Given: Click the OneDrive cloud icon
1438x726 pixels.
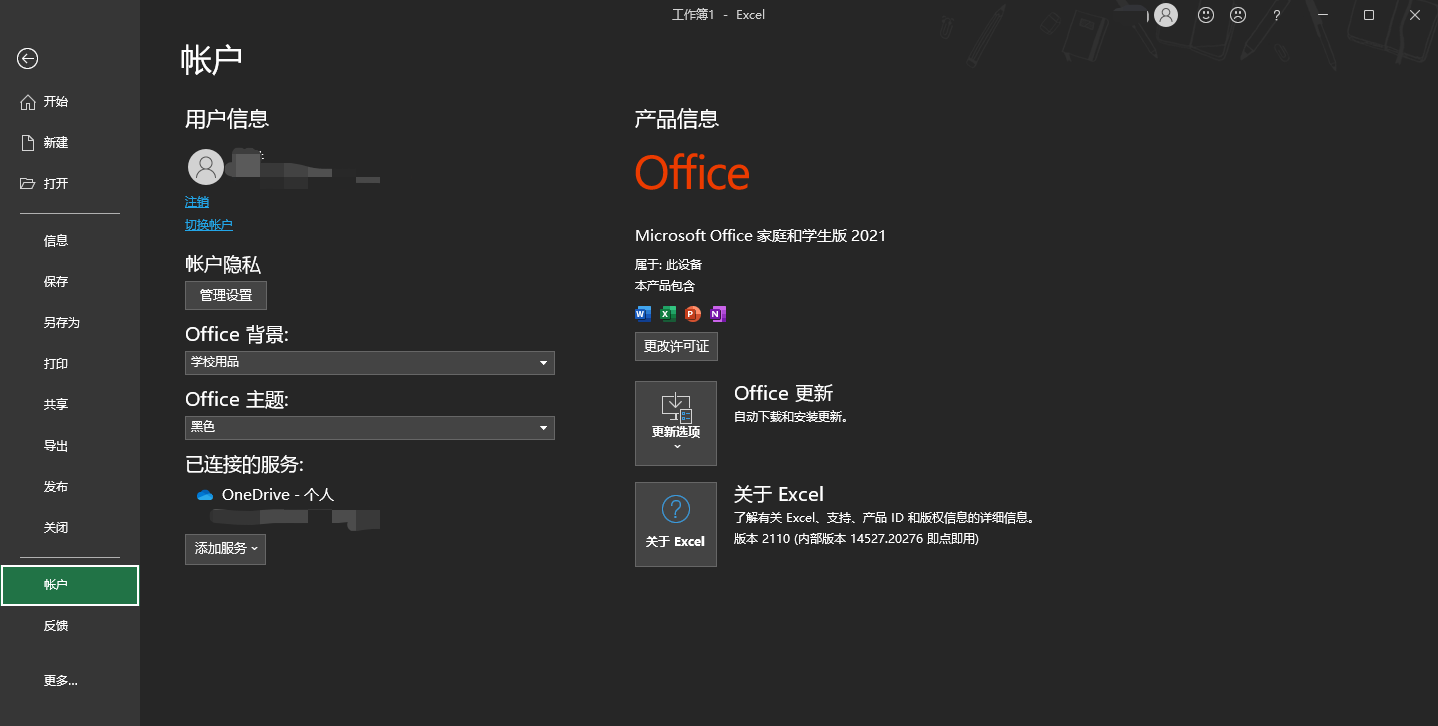Looking at the screenshot, I should (x=205, y=495).
